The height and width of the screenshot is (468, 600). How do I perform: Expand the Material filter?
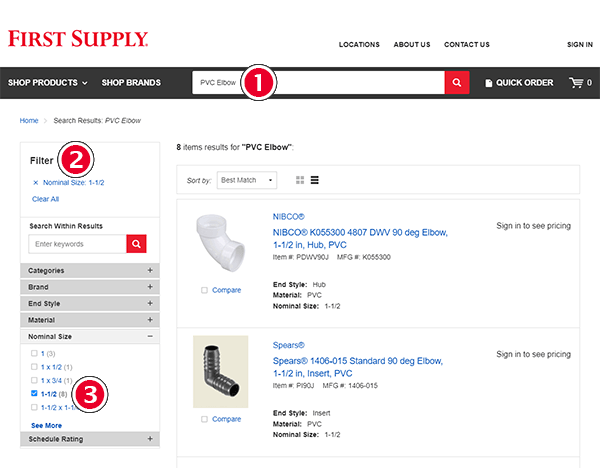pos(90,320)
